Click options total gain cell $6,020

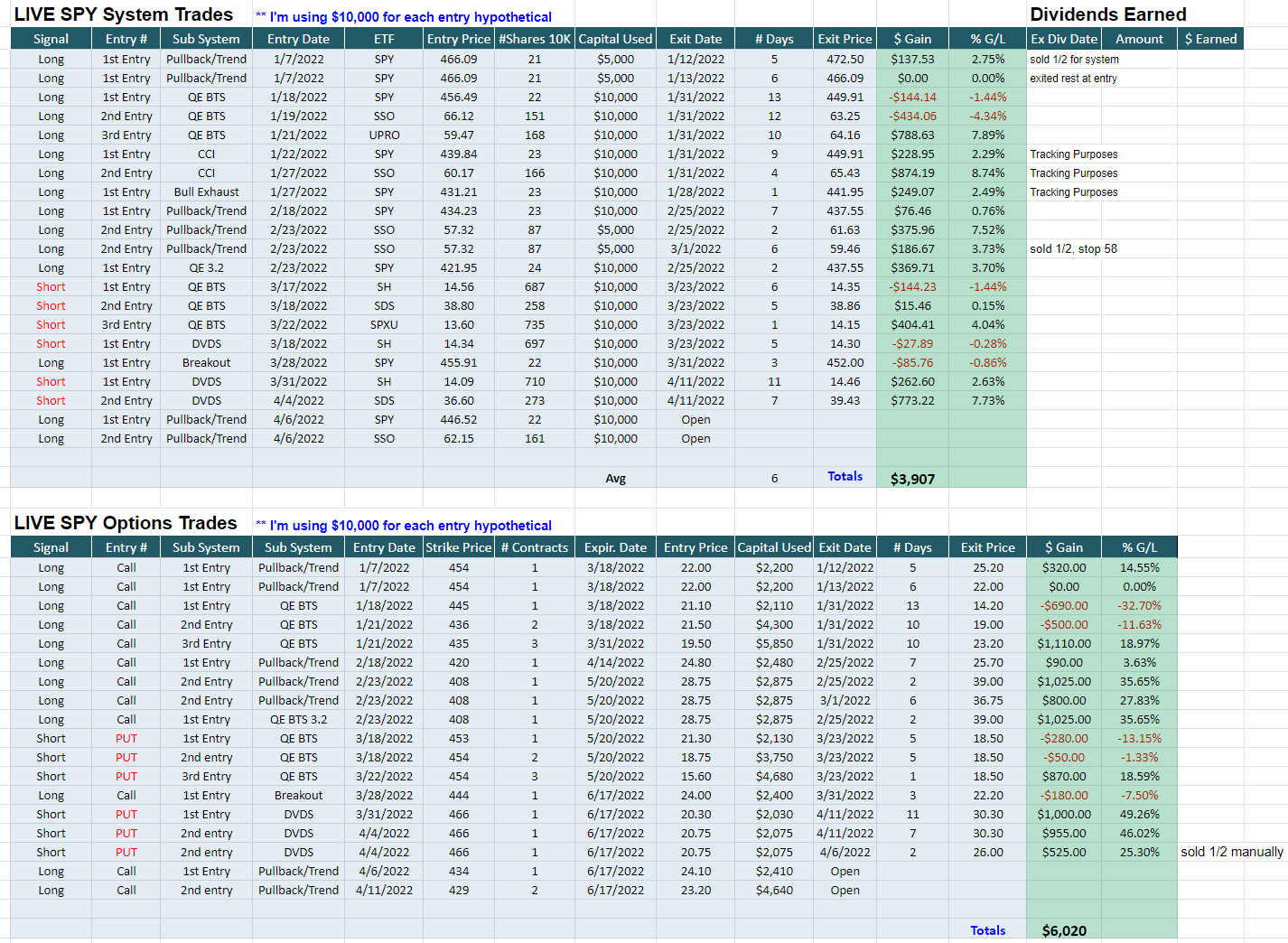[1064, 930]
